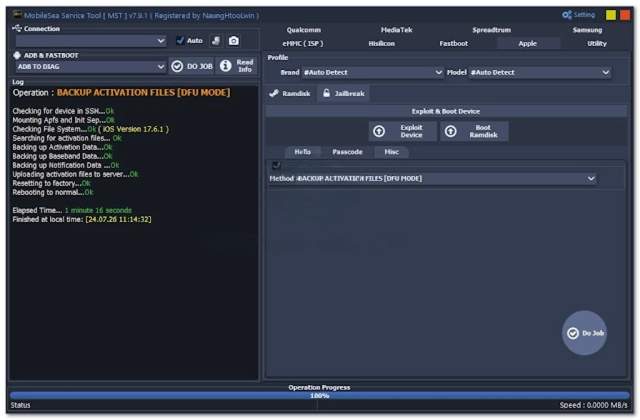Click 'Checking for device in SSH' line
640x420 pixels.
click(x=63, y=111)
